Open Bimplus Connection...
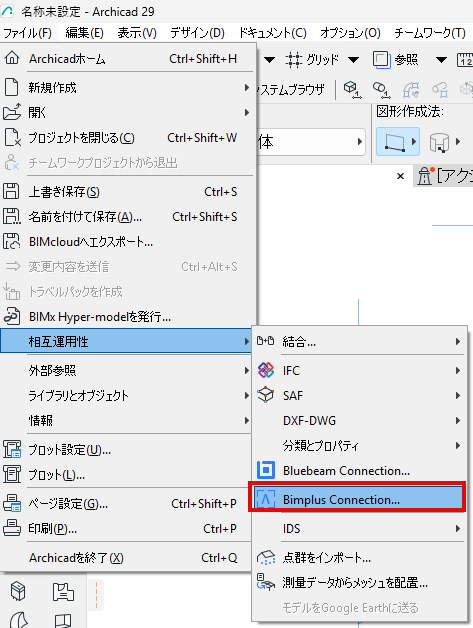This screenshot has height=628, width=473. coord(358,499)
